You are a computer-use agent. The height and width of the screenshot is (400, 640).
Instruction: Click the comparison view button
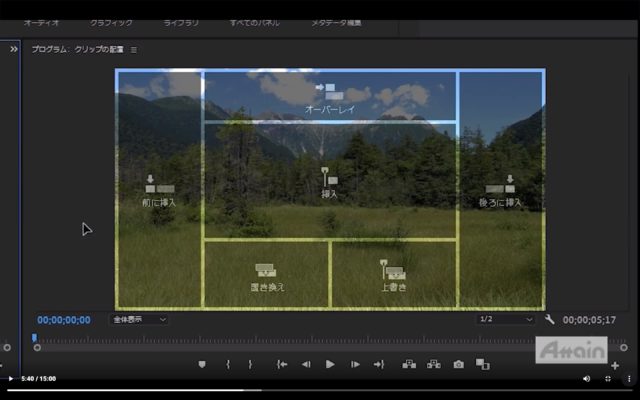pyautogui.click(x=482, y=364)
